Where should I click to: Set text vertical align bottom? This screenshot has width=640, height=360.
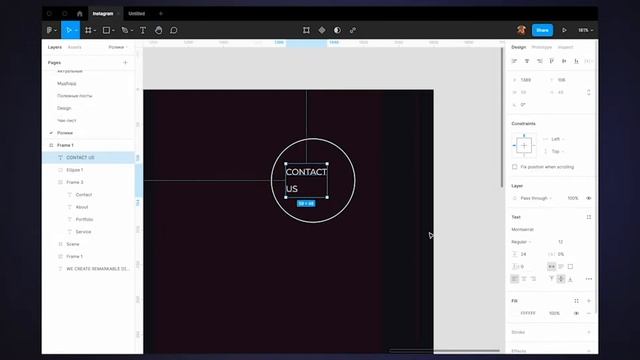click(571, 279)
